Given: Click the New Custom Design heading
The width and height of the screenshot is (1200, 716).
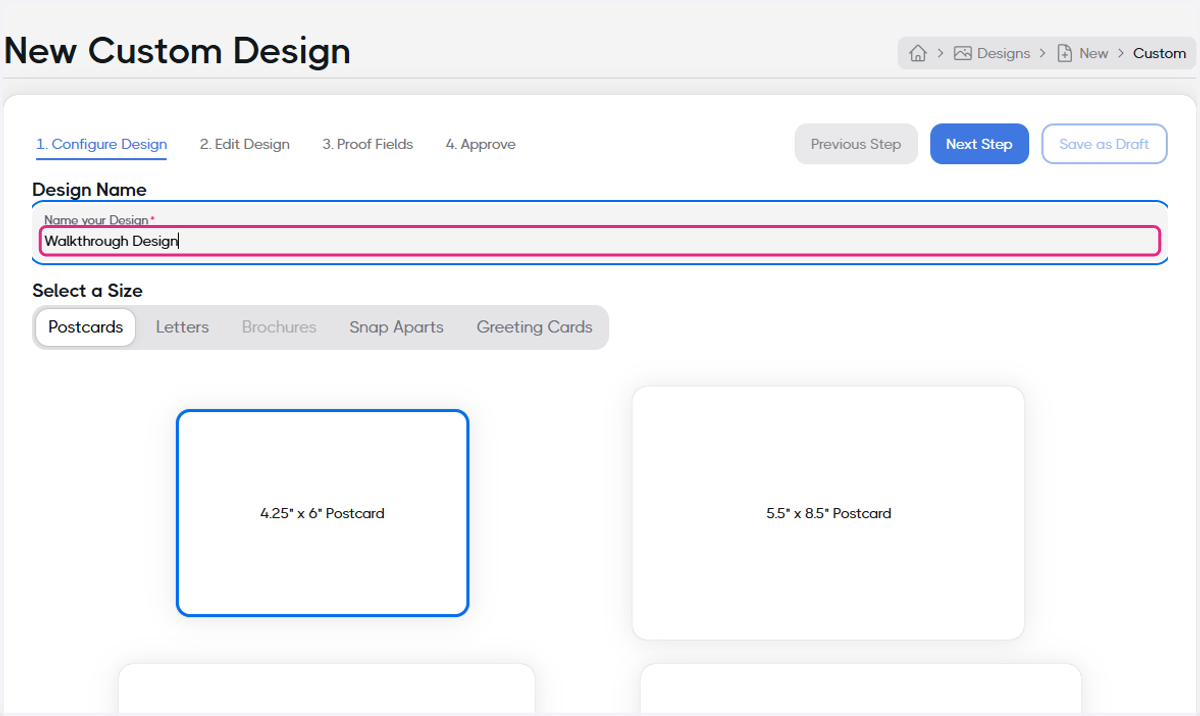Looking at the screenshot, I should 177,50.
